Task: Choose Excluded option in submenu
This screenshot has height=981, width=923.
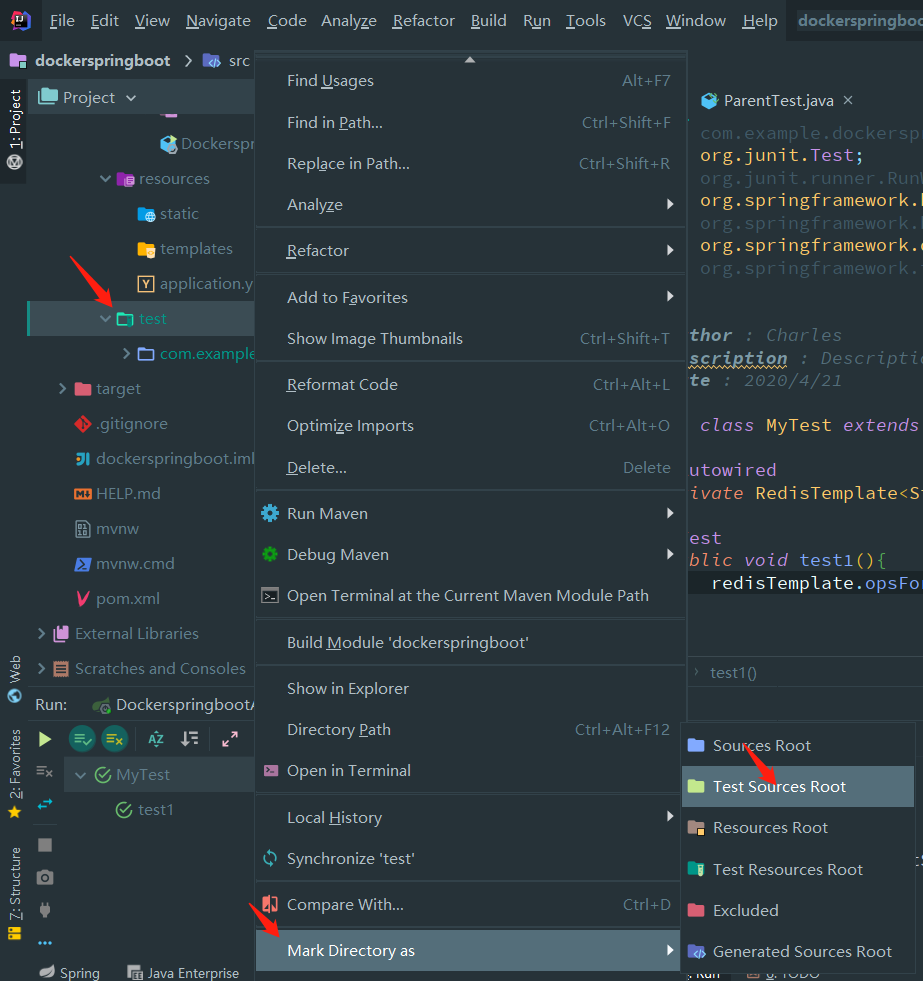Action: (x=797, y=910)
